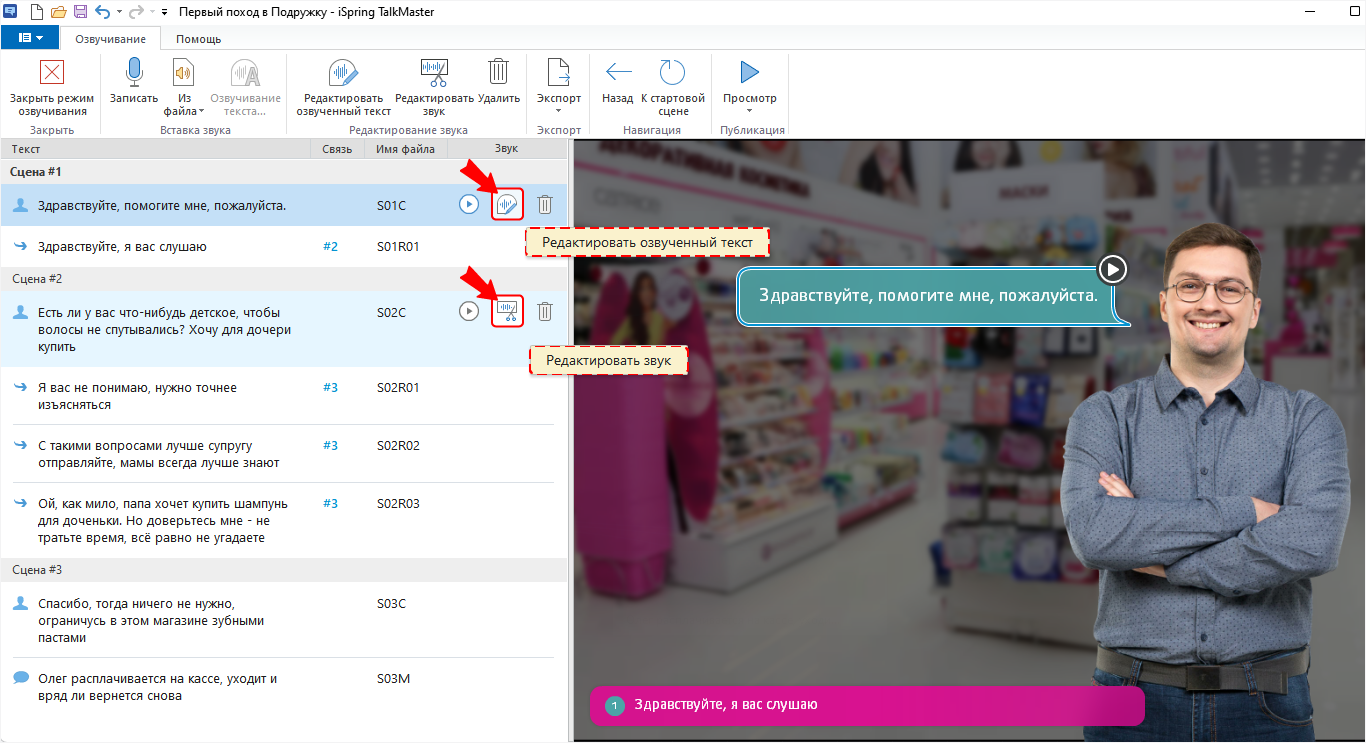This screenshot has width=1366, height=743.
Task: Redo the last undone action
Action: pos(138,12)
